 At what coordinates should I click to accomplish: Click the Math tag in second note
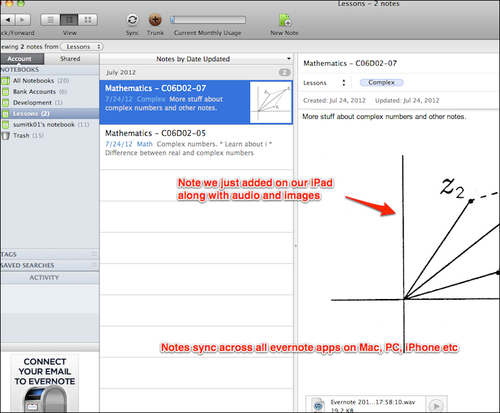(x=145, y=144)
